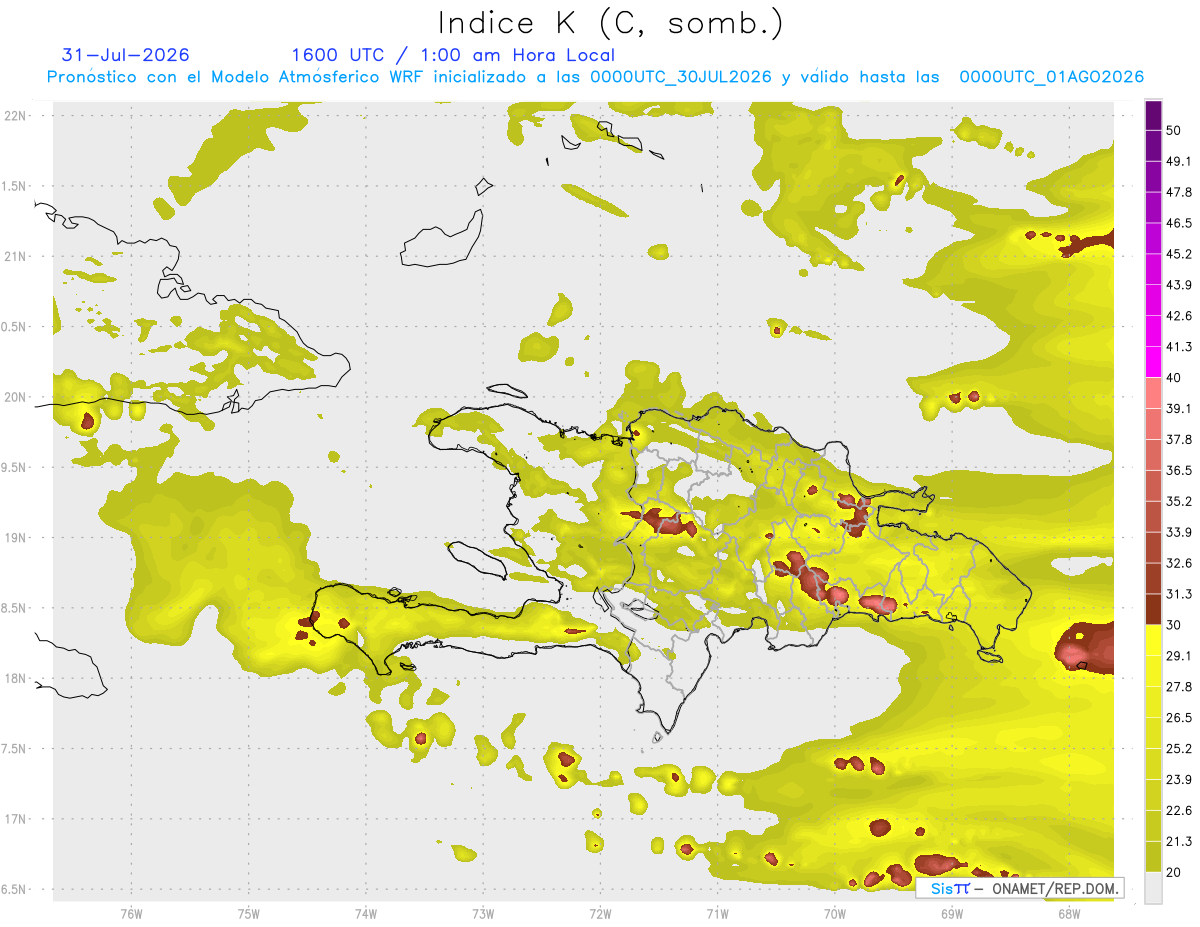Click the 76W longitude label

(131, 914)
